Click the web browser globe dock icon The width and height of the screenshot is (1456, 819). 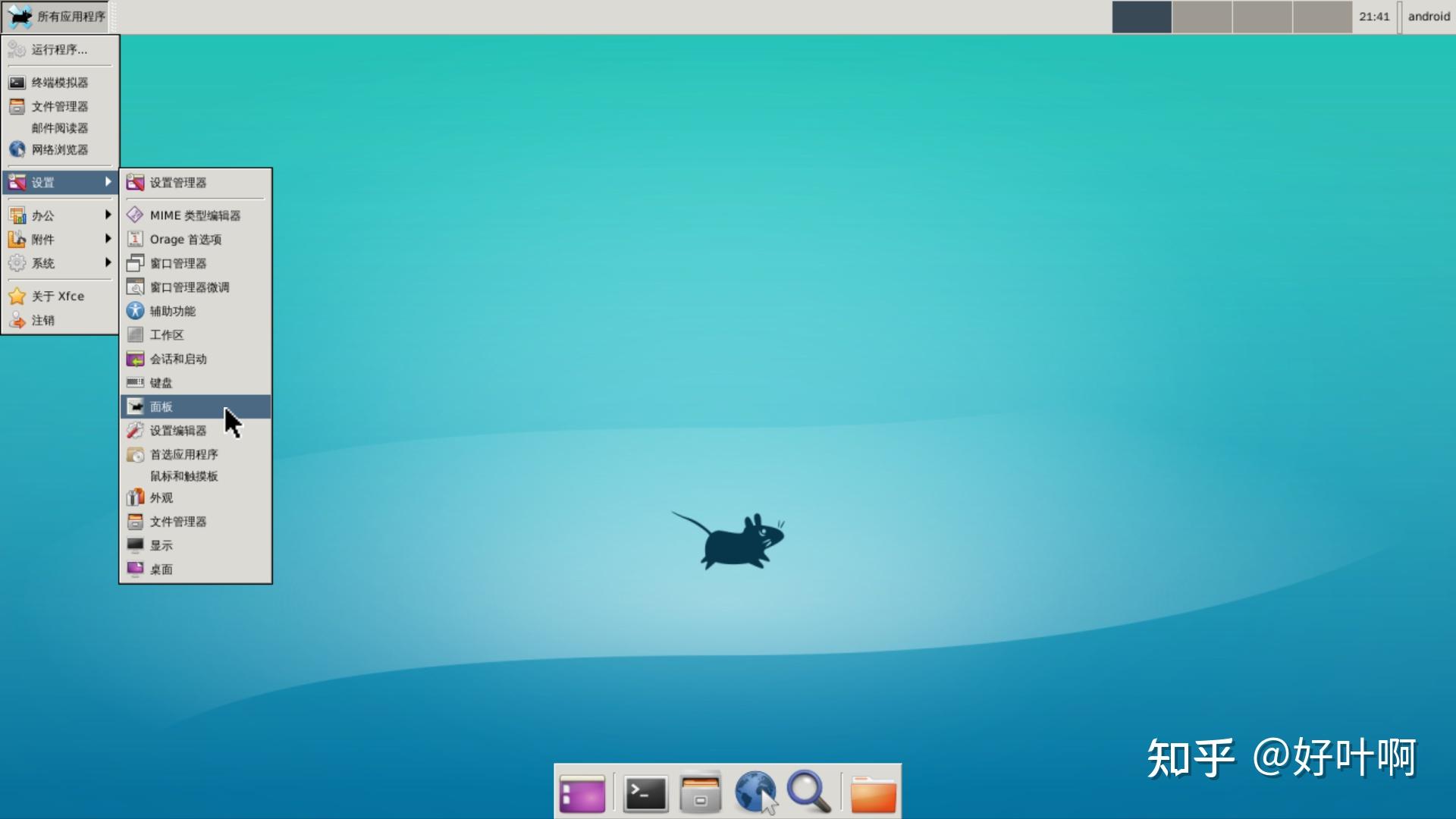pyautogui.click(x=755, y=792)
